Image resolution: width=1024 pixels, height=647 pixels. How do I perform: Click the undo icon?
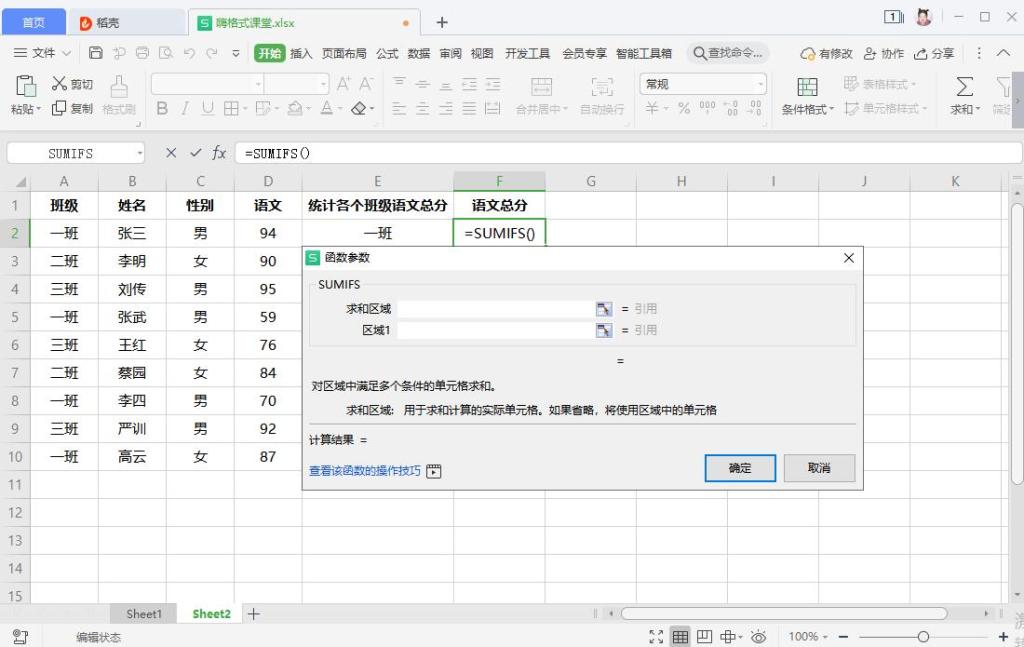pyautogui.click(x=190, y=53)
